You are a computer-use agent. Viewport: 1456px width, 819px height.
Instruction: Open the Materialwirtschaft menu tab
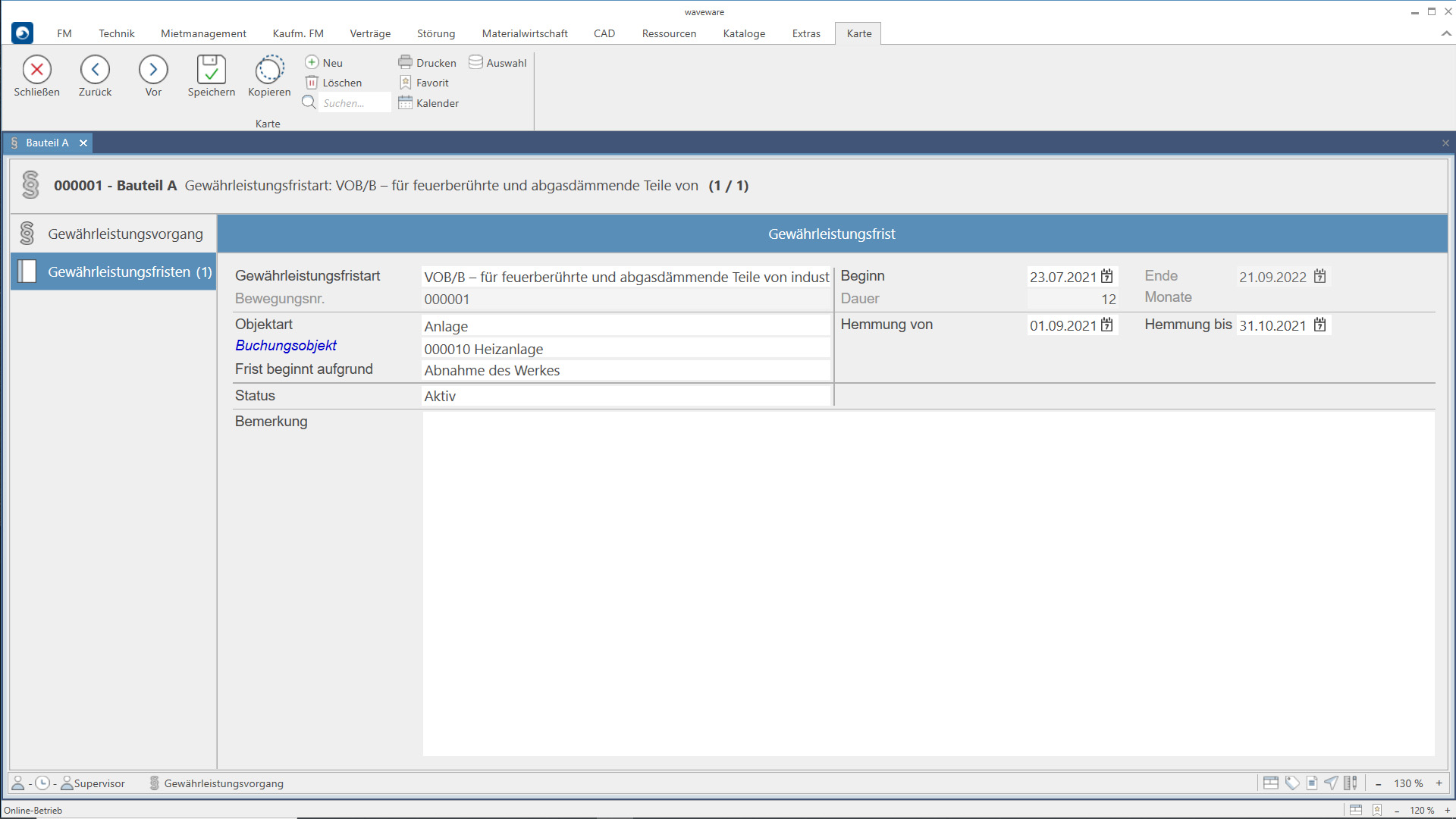[x=524, y=33]
